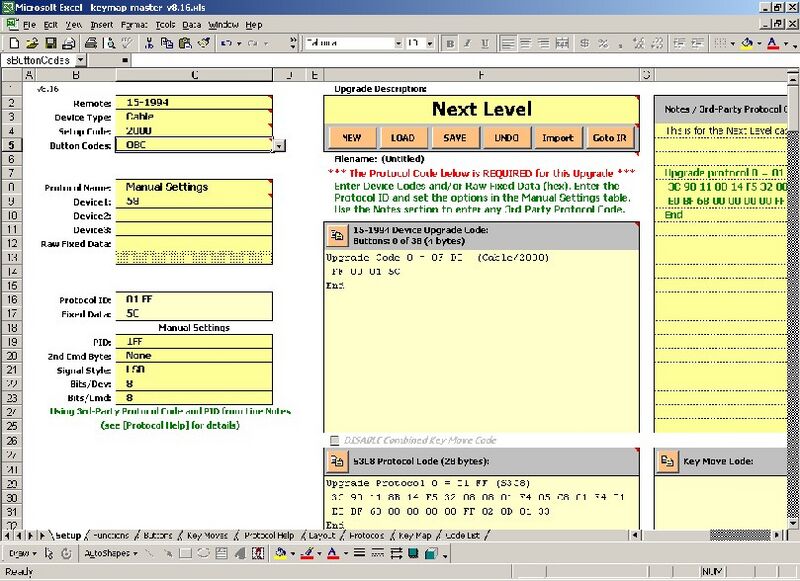The image size is (800, 581).
Task: Apply Currency style format
Action: [585, 43]
